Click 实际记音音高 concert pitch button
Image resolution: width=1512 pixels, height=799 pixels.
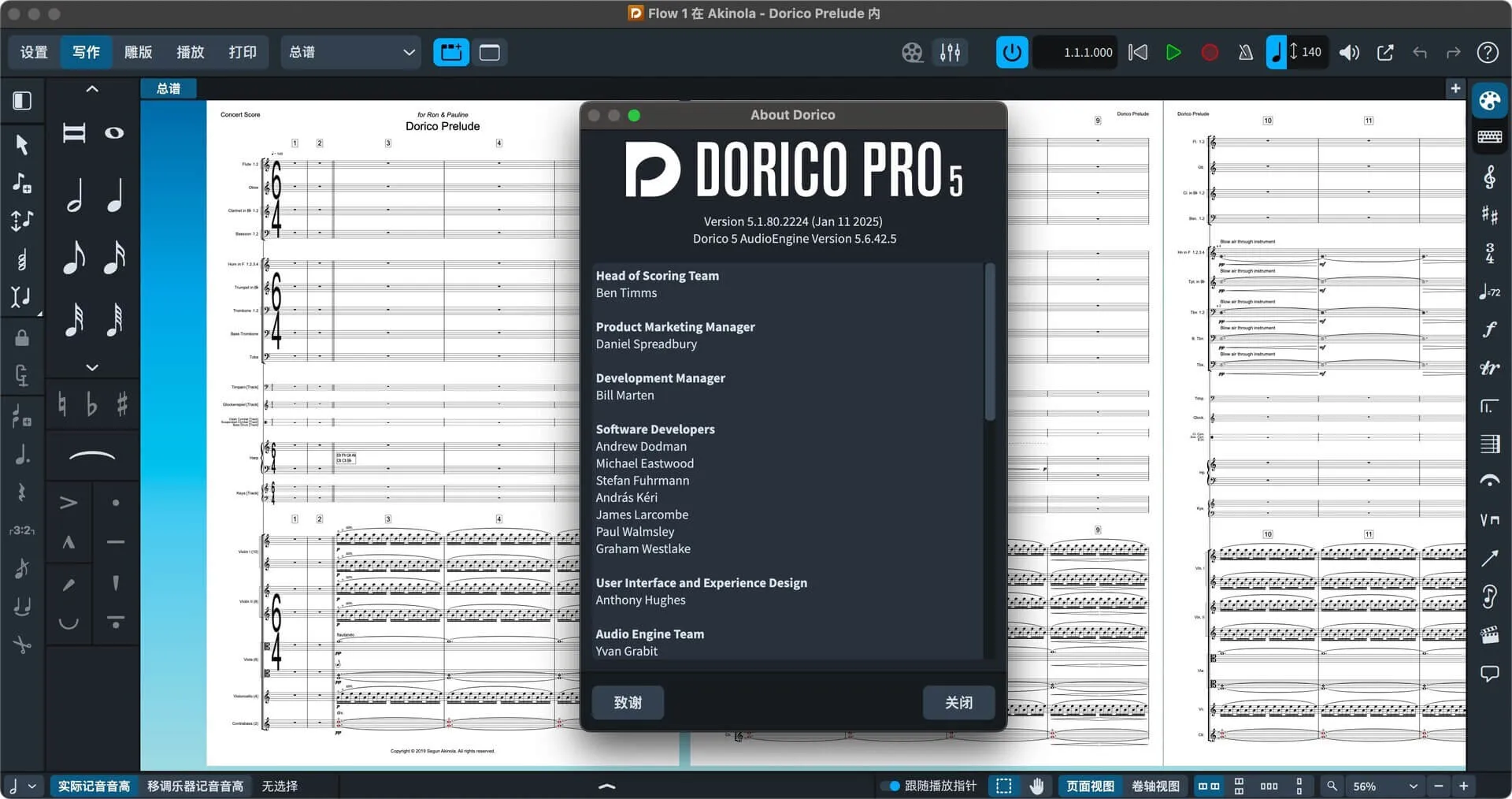pos(94,786)
